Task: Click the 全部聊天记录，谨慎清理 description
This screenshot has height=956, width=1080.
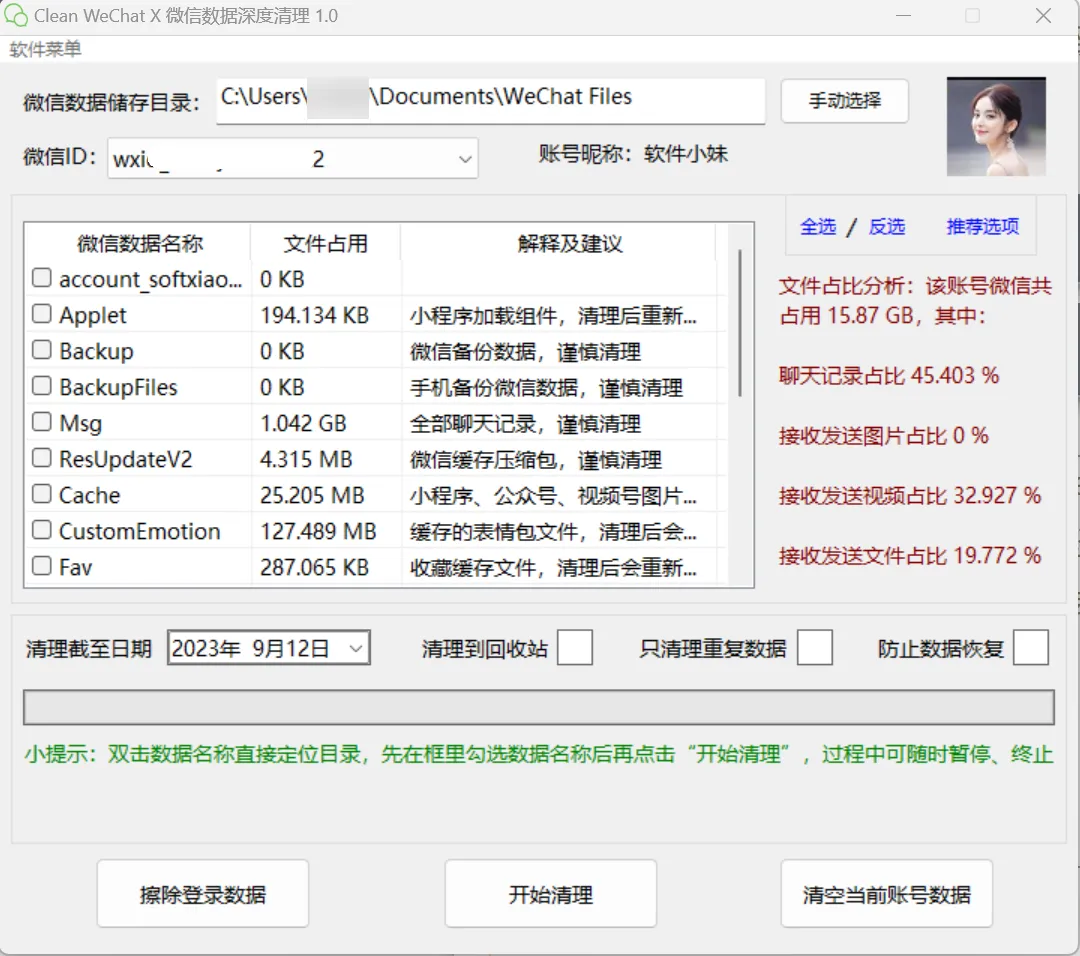Action: (x=526, y=424)
